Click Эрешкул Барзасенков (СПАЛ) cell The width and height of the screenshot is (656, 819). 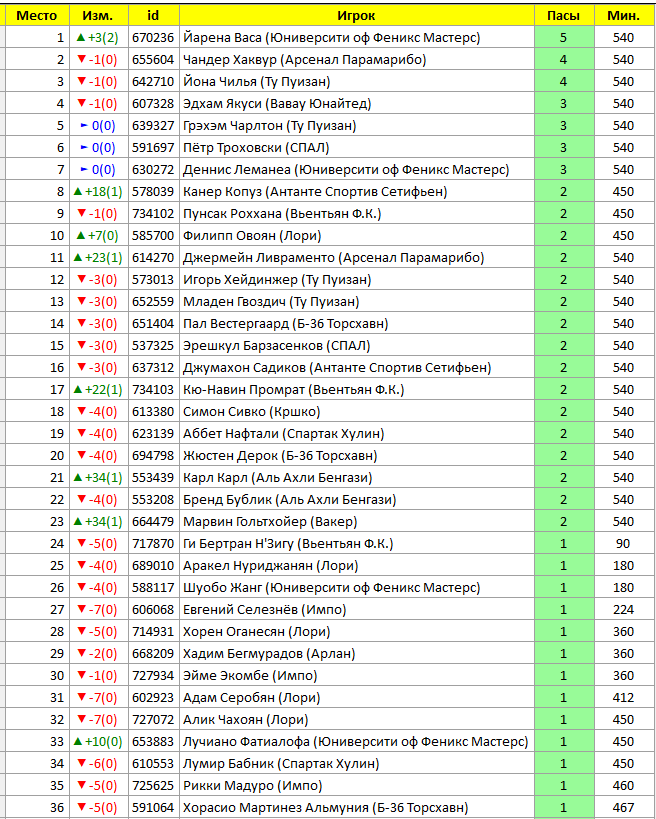point(356,345)
